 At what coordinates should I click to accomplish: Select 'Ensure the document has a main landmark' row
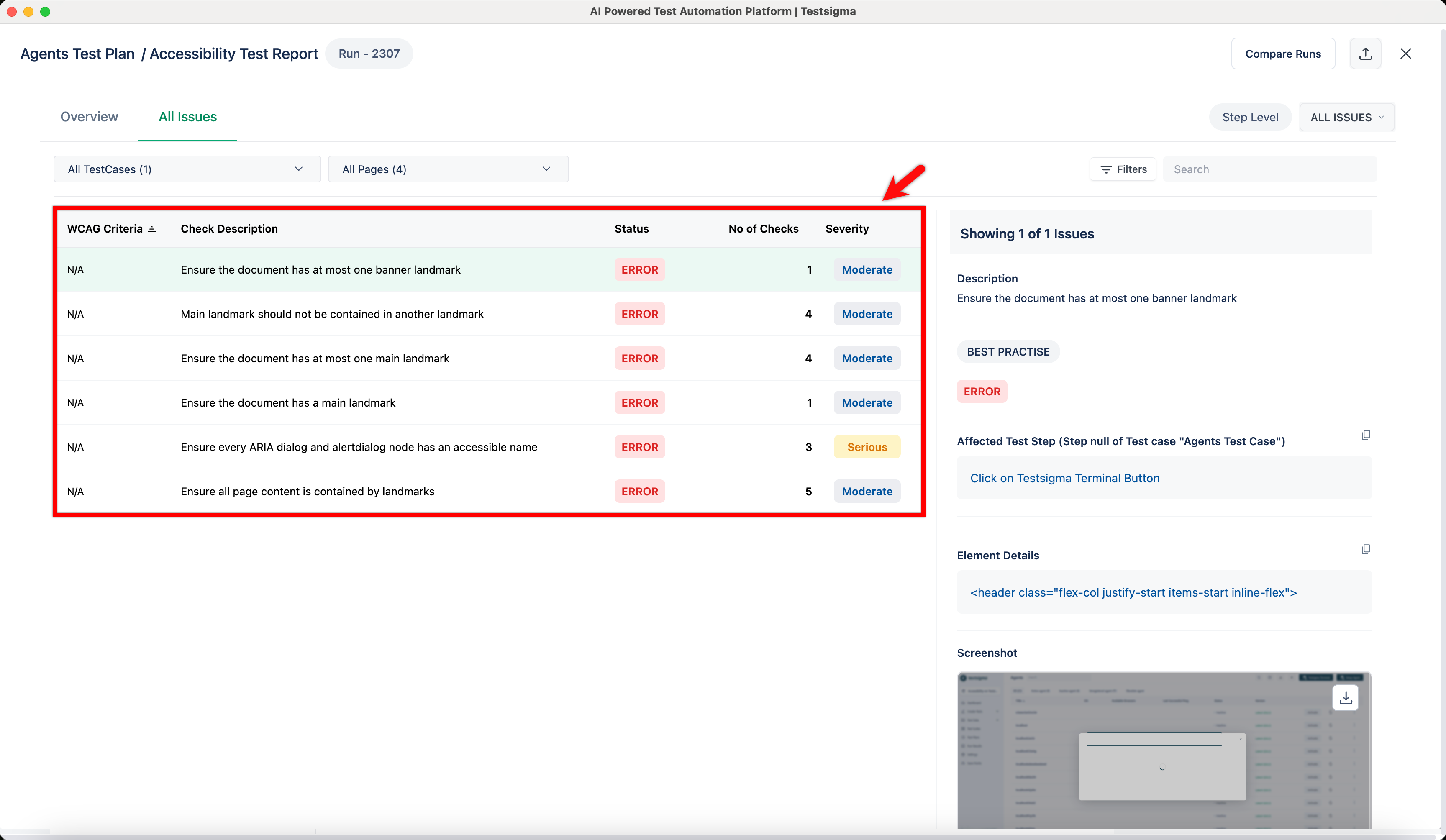(x=288, y=403)
